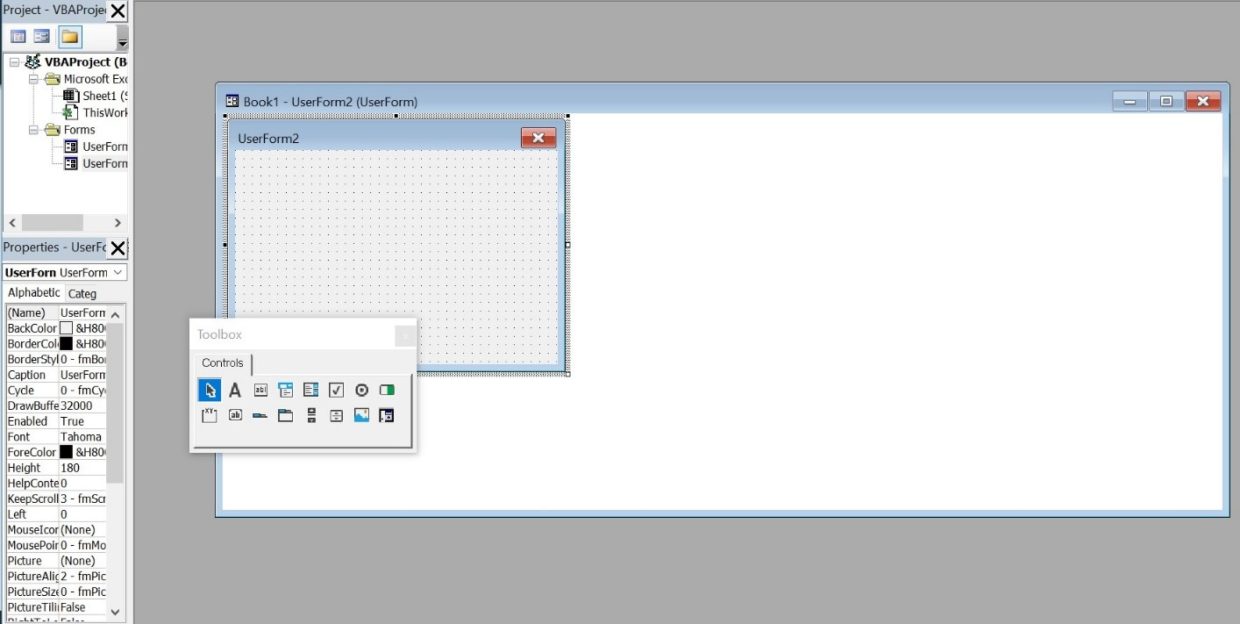Choose the RefEdit control in Toolbox
The width and height of the screenshot is (1240, 624).
pos(387,415)
